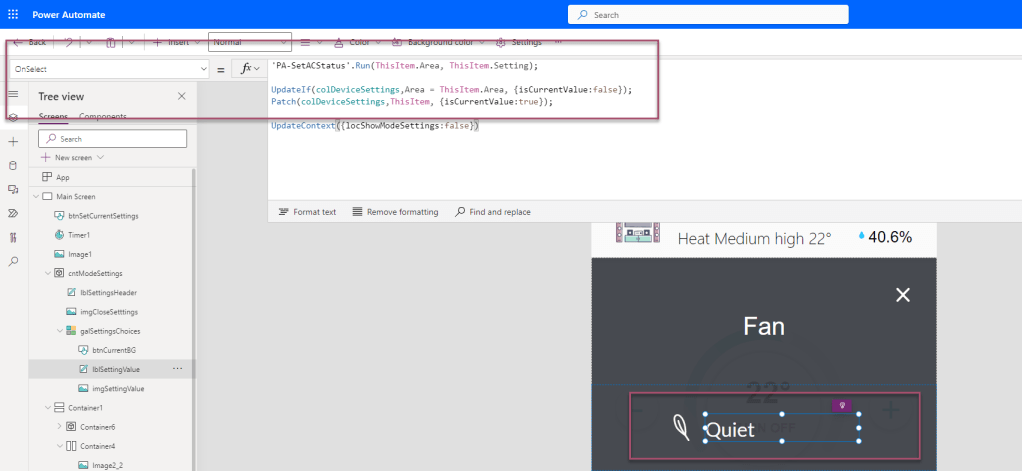Switch to the Components tab

pos(103,117)
